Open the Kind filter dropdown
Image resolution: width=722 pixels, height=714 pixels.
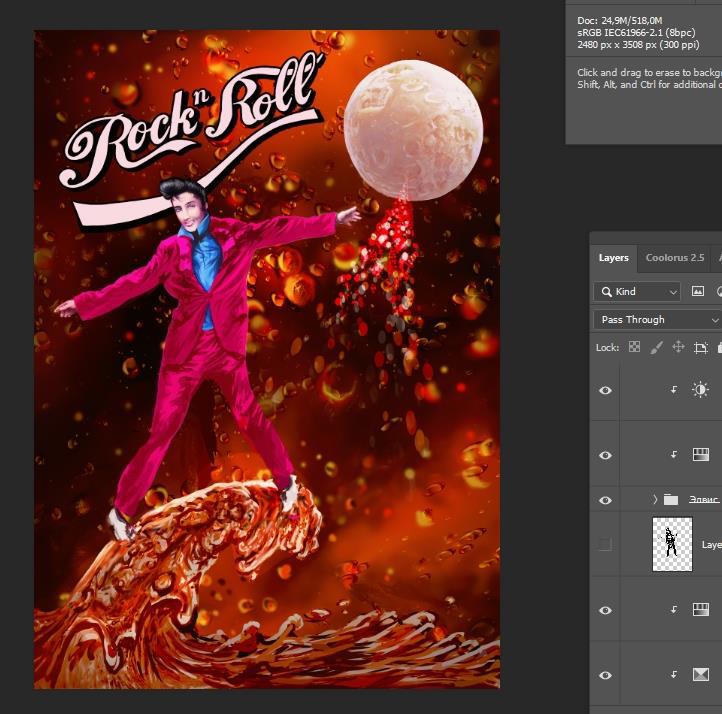pyautogui.click(x=637, y=292)
